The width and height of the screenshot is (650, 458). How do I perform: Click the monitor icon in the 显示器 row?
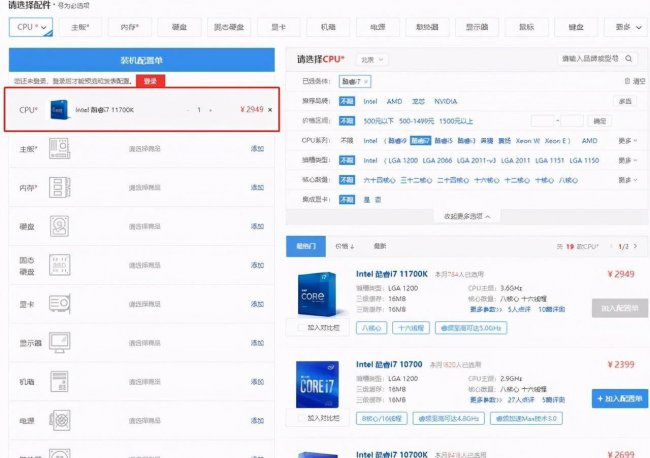(59, 343)
